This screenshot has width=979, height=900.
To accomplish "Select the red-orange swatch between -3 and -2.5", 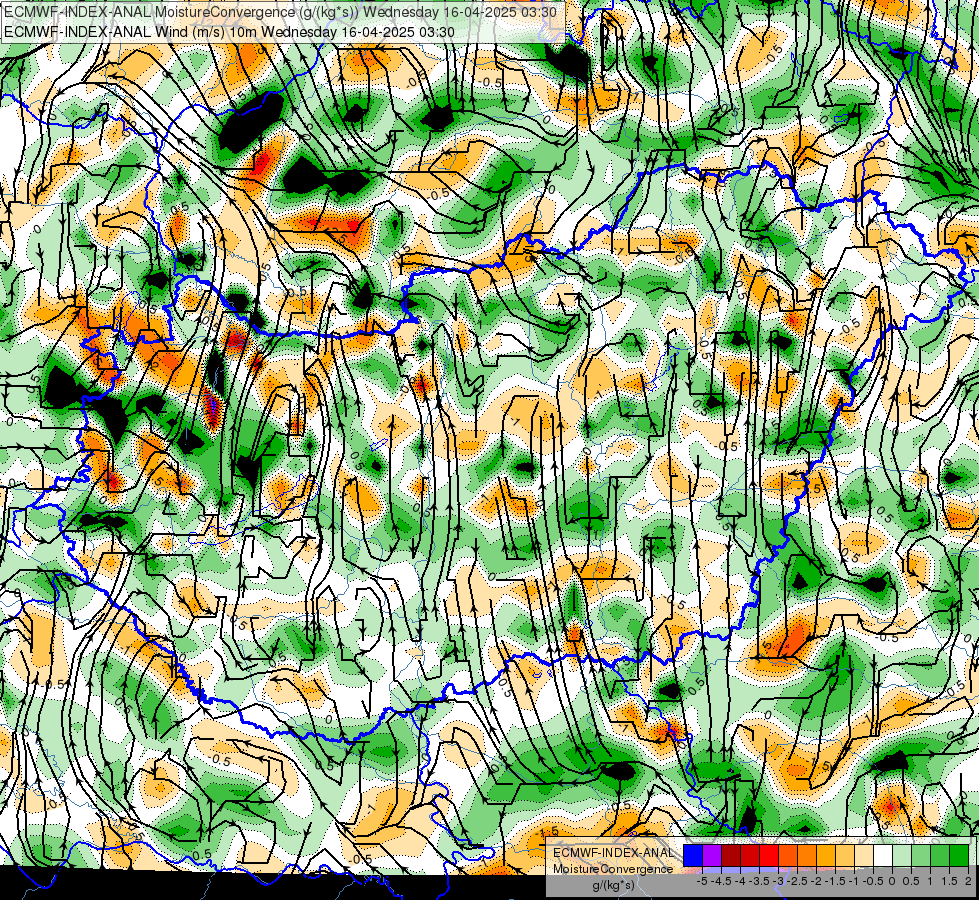I will (788, 856).
